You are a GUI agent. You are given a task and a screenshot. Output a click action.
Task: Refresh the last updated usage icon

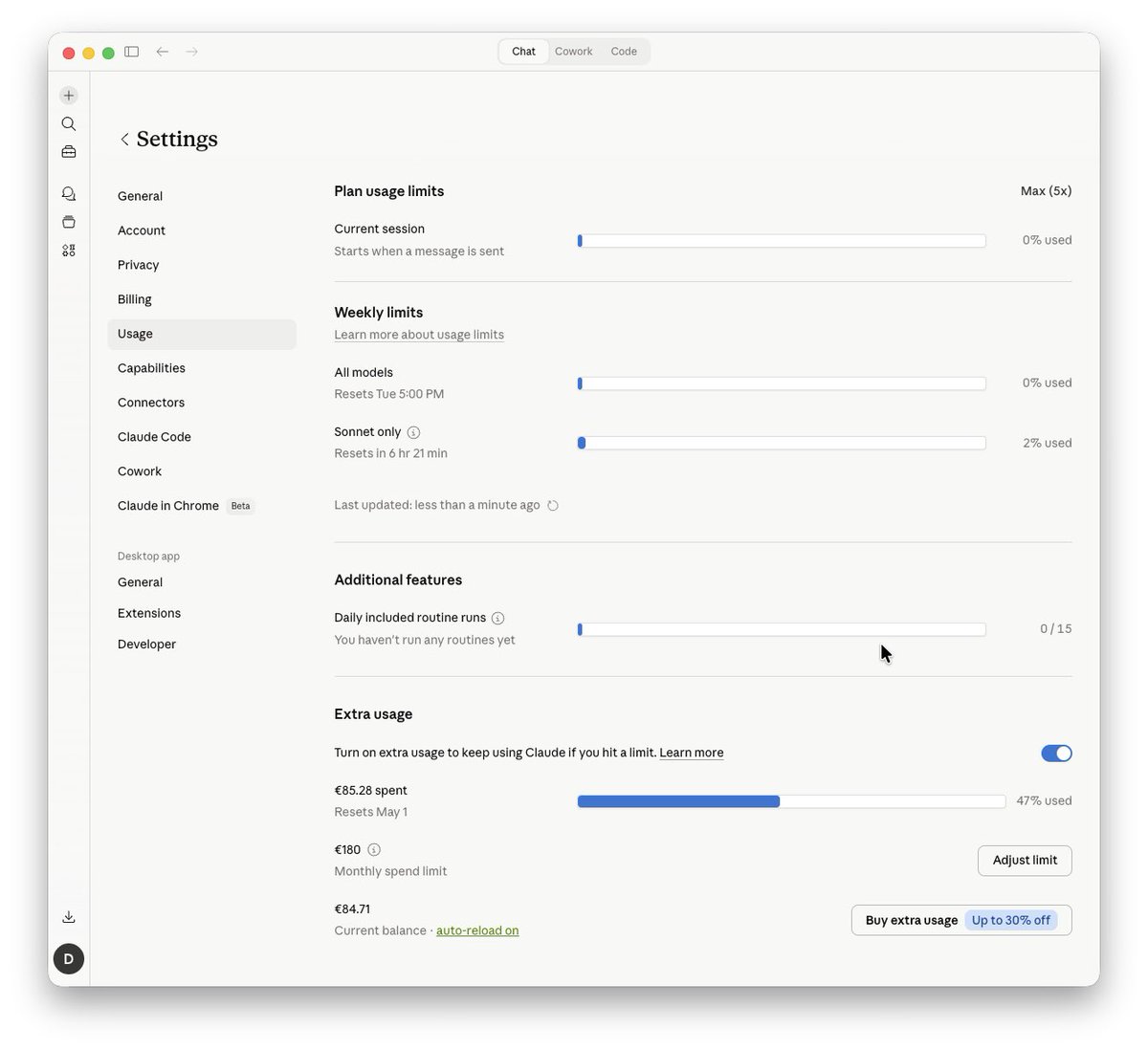click(553, 505)
